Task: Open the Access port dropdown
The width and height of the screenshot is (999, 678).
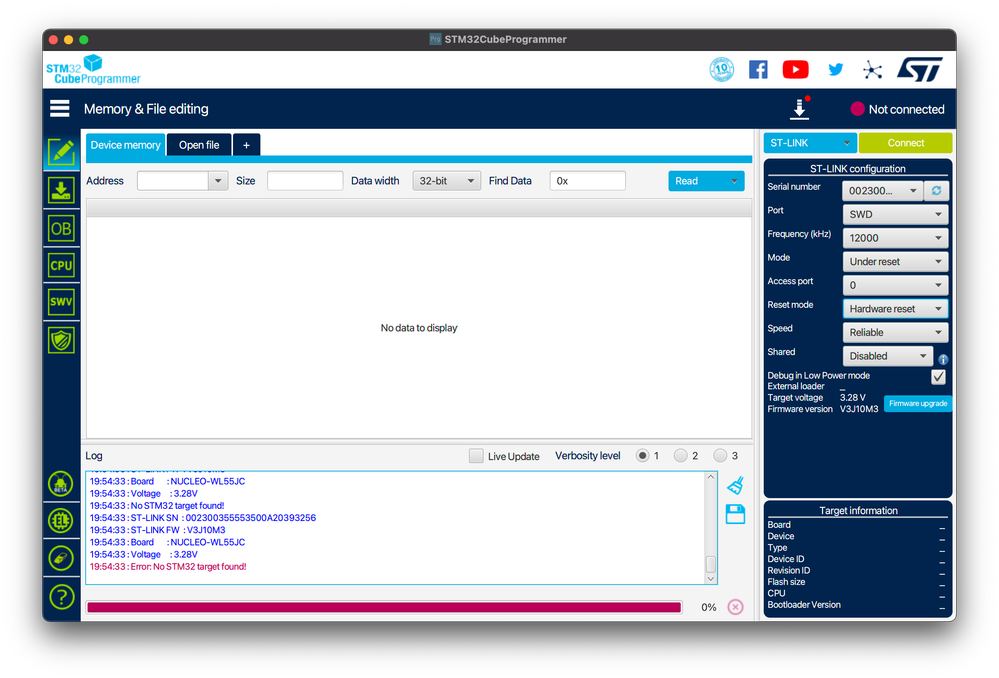Action: point(895,285)
